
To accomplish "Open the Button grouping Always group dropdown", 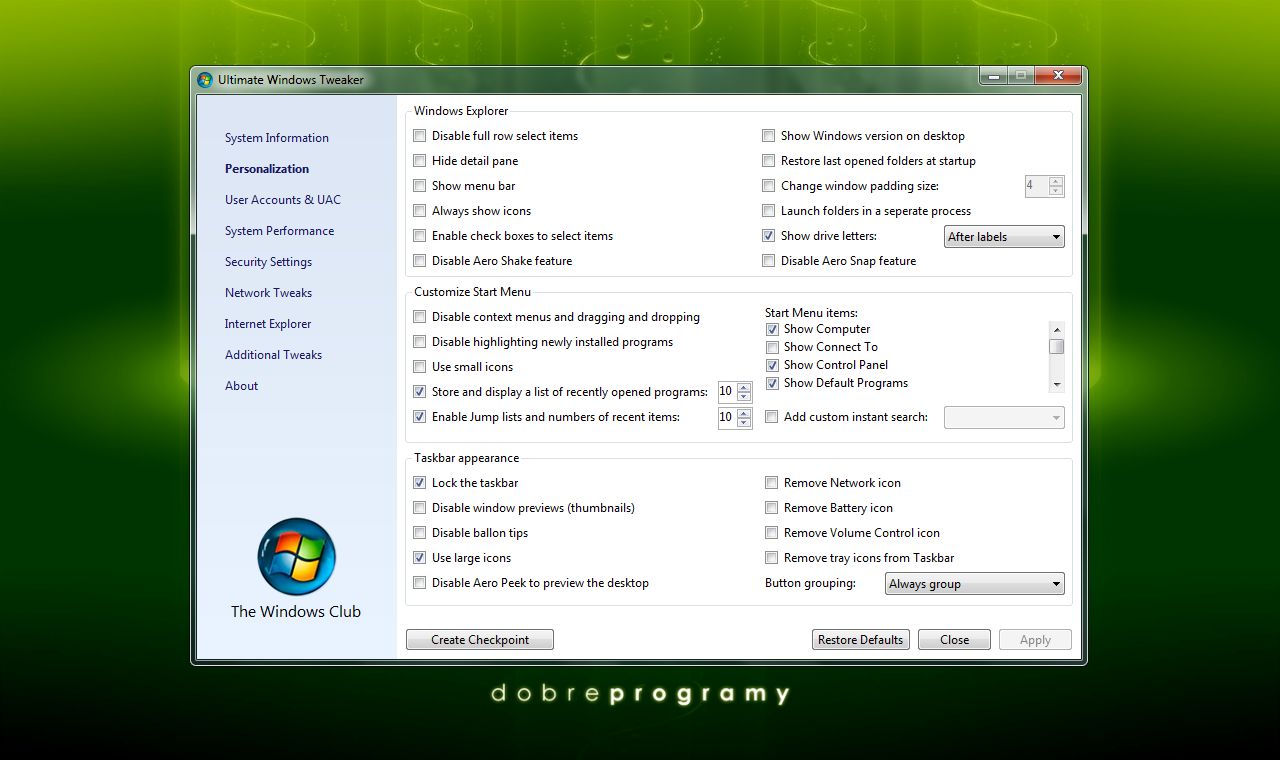I will coord(975,584).
